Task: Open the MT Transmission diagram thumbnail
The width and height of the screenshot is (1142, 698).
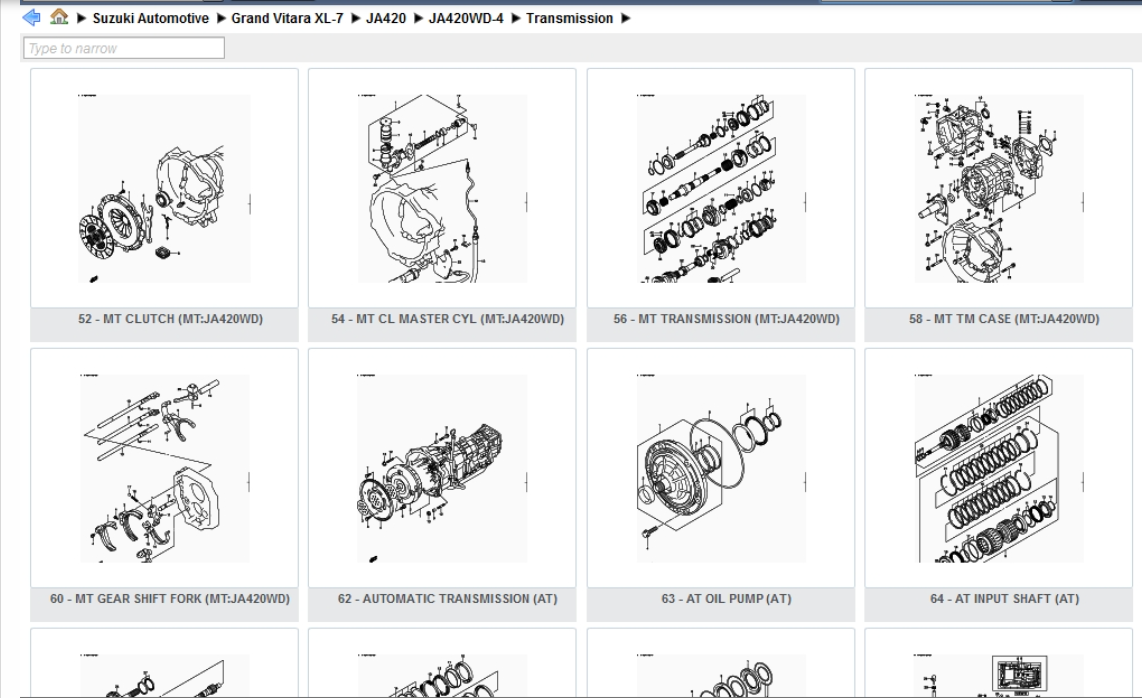Action: pyautogui.click(x=721, y=188)
